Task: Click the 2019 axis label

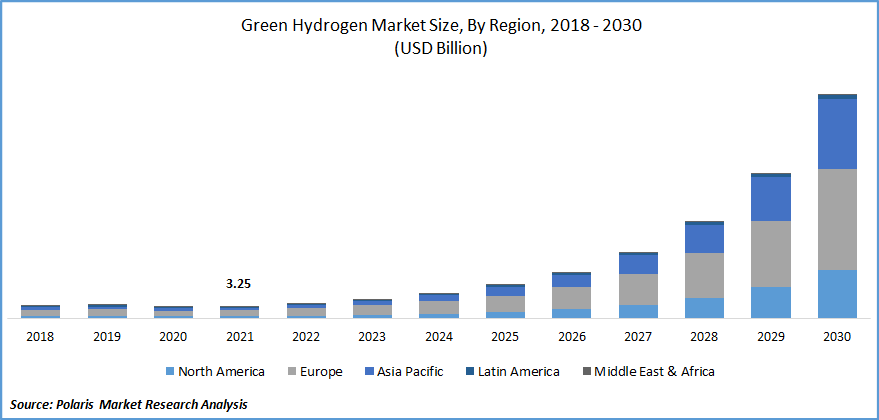Action: (x=107, y=337)
